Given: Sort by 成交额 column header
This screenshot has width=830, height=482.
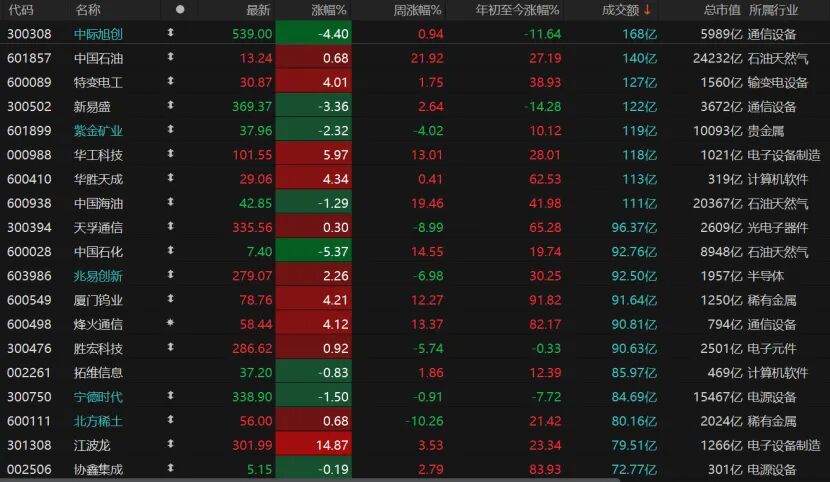Looking at the screenshot, I should point(620,10).
